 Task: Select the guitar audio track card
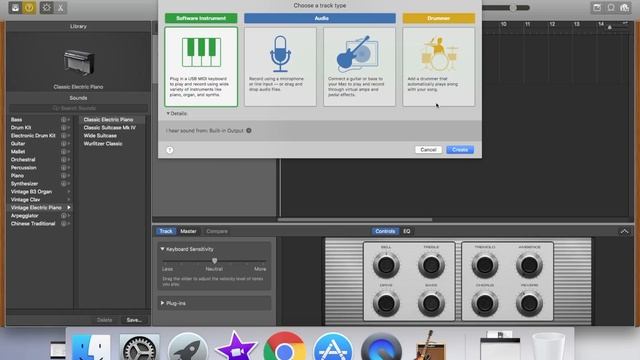[360, 67]
